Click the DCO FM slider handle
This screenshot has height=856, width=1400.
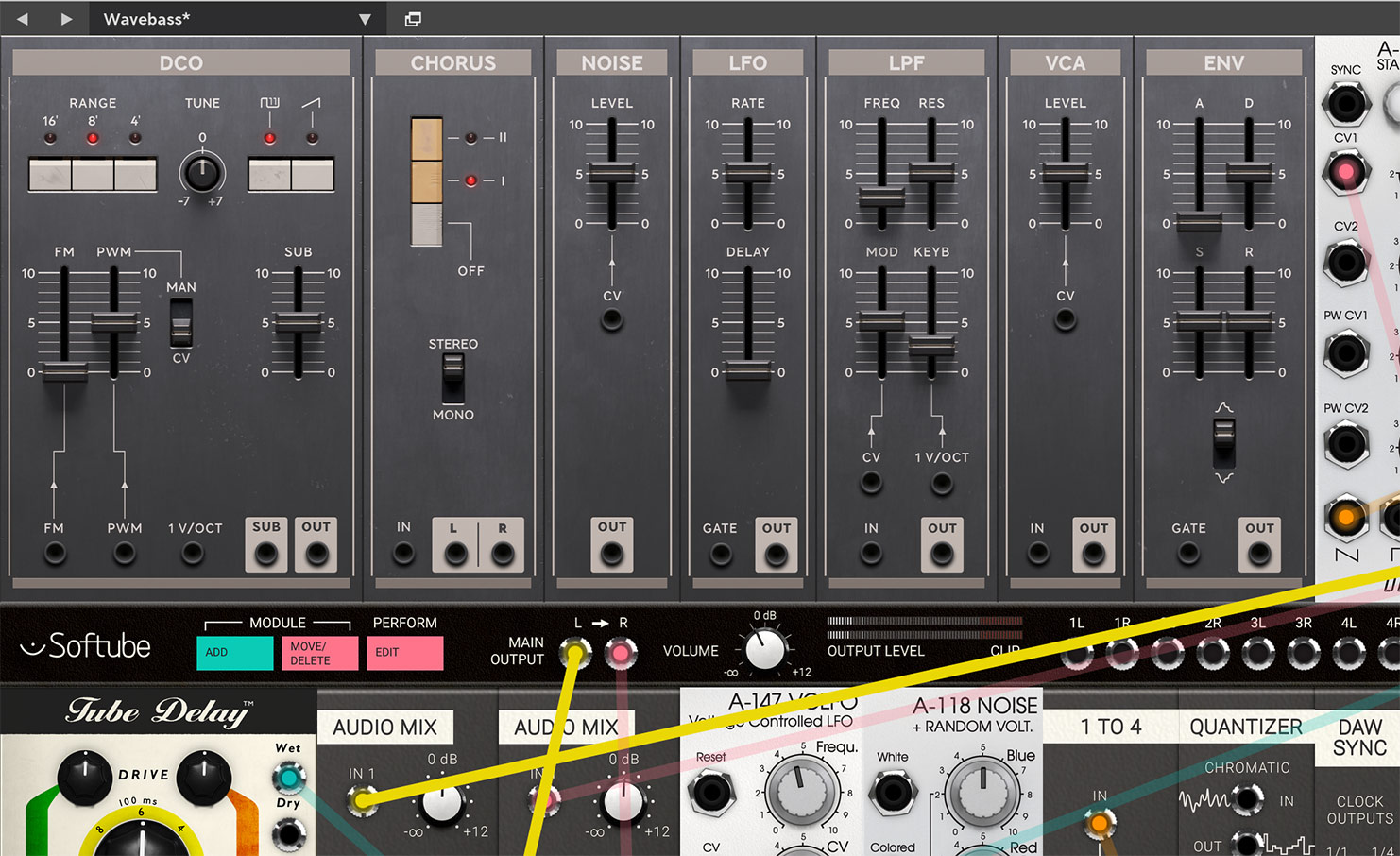tap(64, 372)
